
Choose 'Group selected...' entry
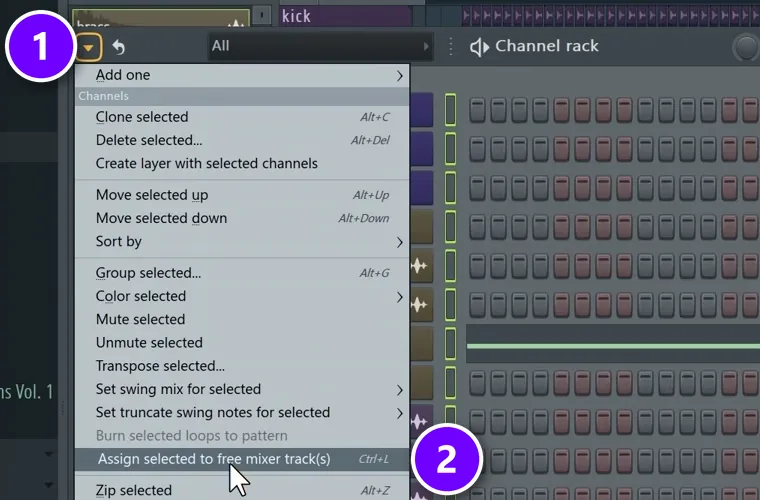click(242, 273)
